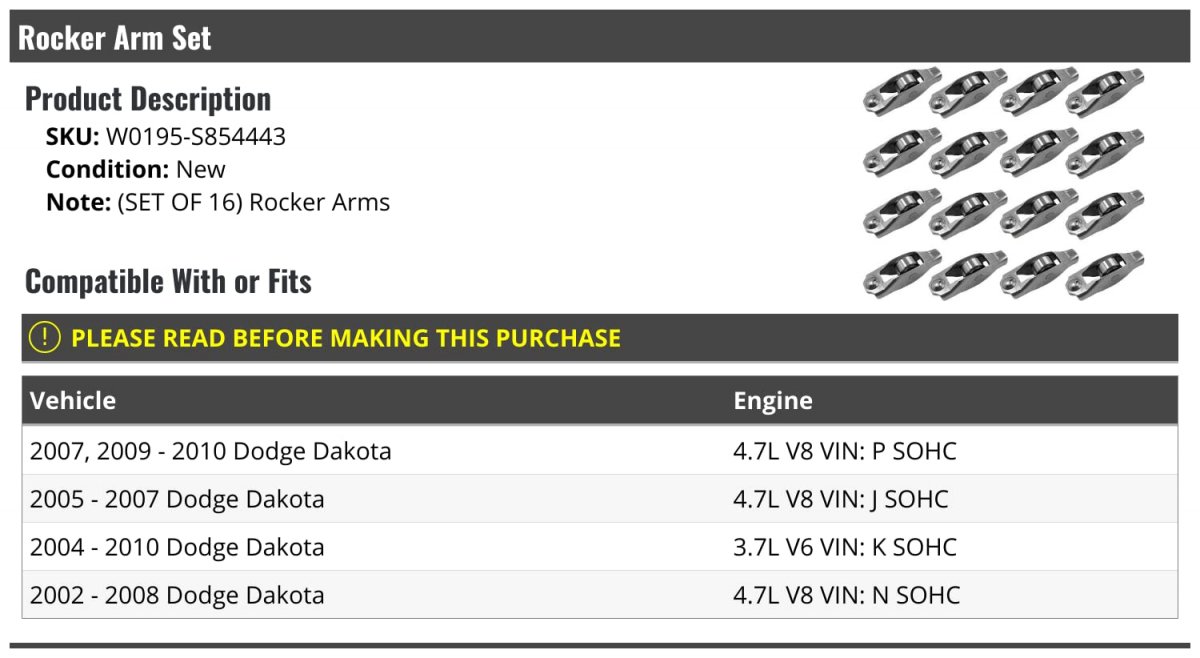Select the 2007, 2009 - 2010 Dodge Dakota row

pyautogui.click(x=600, y=451)
